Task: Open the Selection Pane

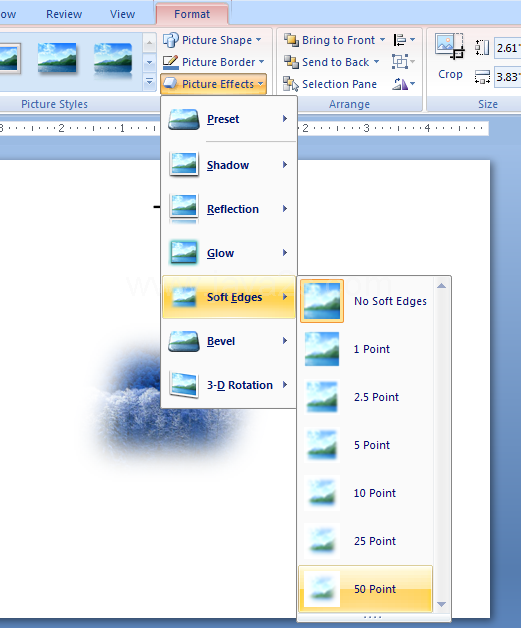Action: tap(330, 84)
